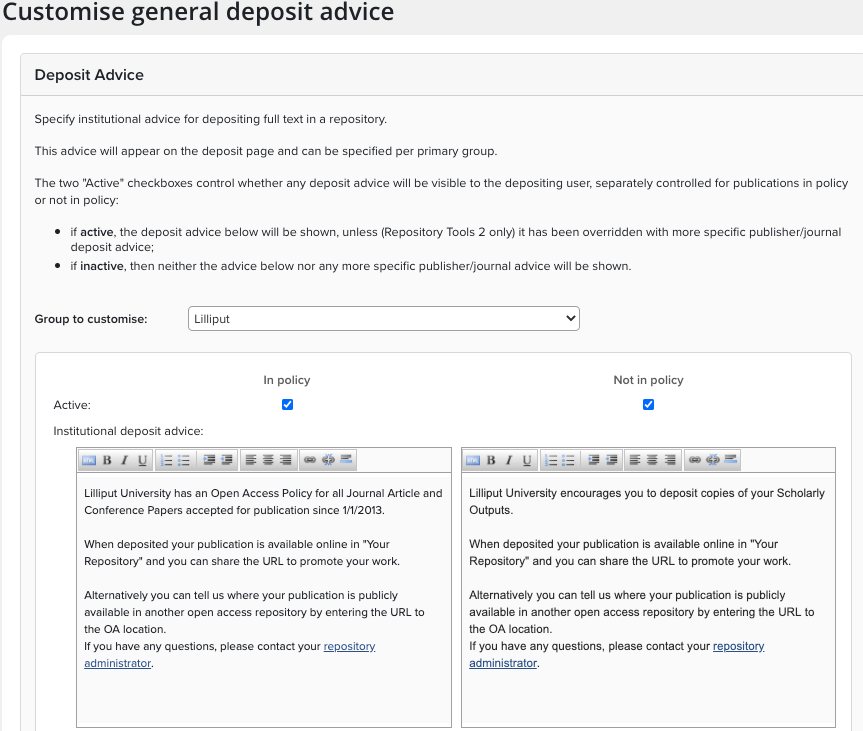Bold text in the Not in policy editor

(x=492, y=460)
